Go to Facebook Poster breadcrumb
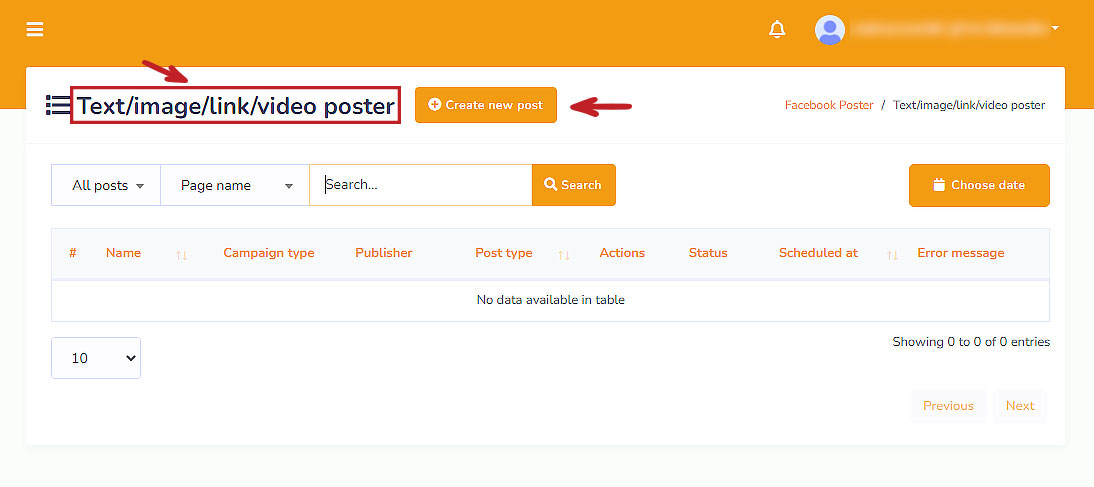Viewport: 1094px width, 487px height. tap(828, 105)
